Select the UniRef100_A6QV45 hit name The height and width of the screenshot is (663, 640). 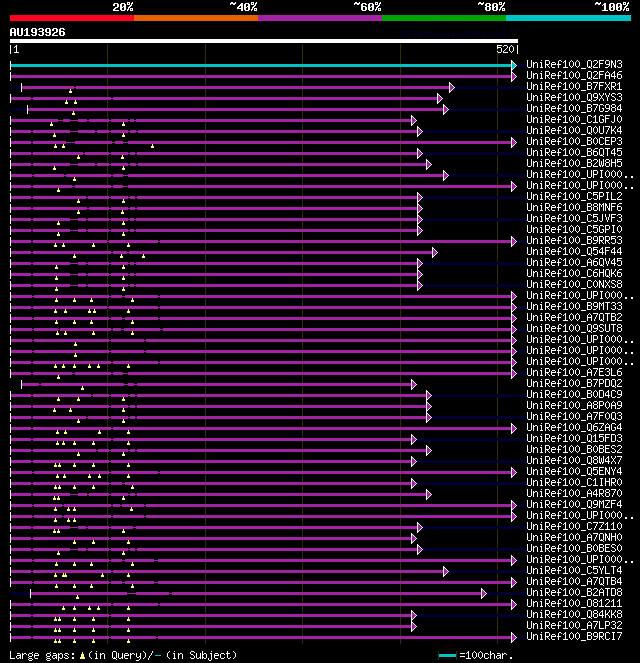tap(574, 262)
